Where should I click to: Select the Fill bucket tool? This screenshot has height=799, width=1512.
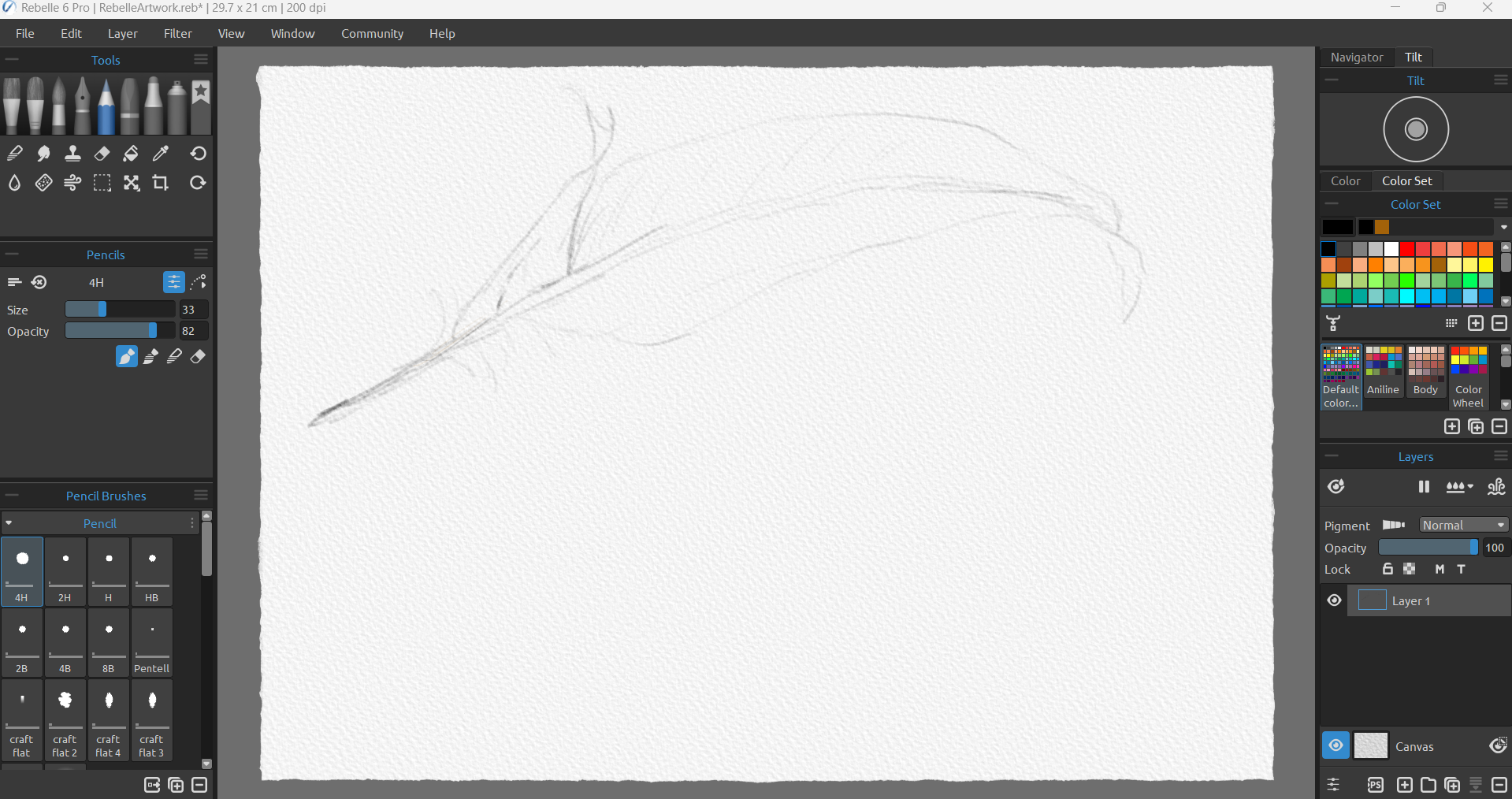pos(131,154)
